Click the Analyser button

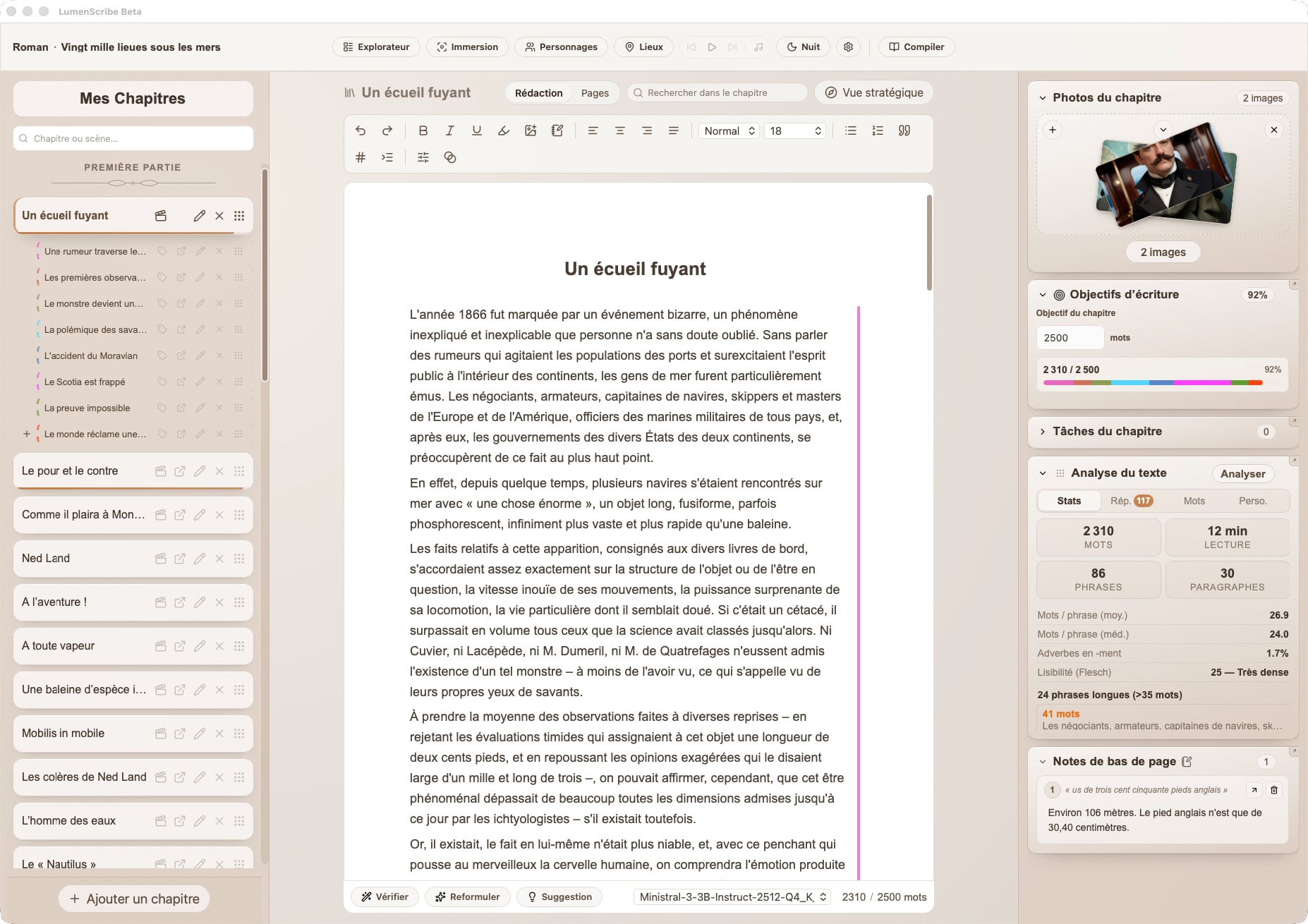(x=1242, y=473)
